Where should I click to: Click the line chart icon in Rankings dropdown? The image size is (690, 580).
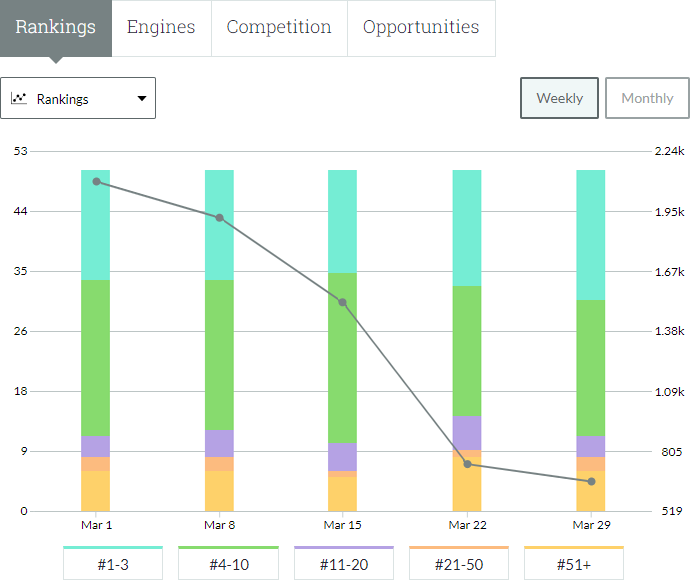coord(18,99)
